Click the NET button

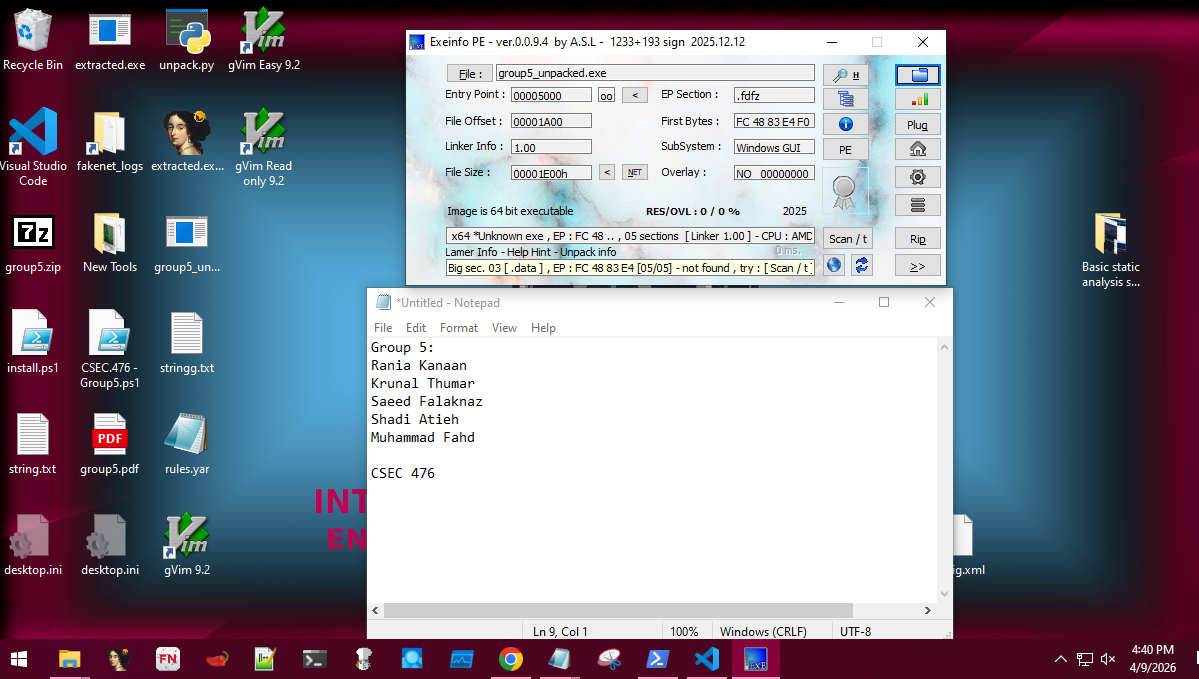coord(635,173)
